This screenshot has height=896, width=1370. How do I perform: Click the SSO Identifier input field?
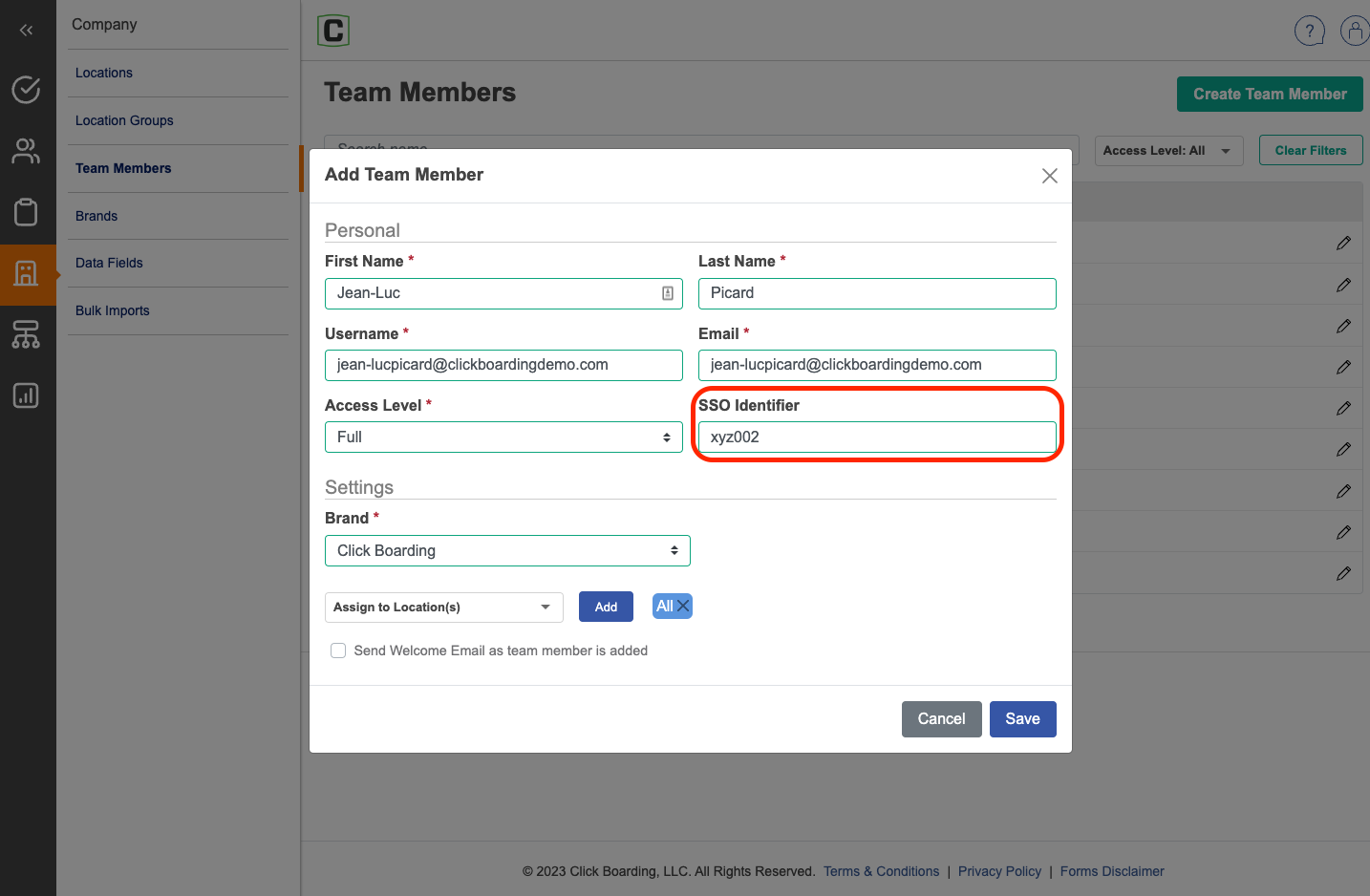point(876,437)
